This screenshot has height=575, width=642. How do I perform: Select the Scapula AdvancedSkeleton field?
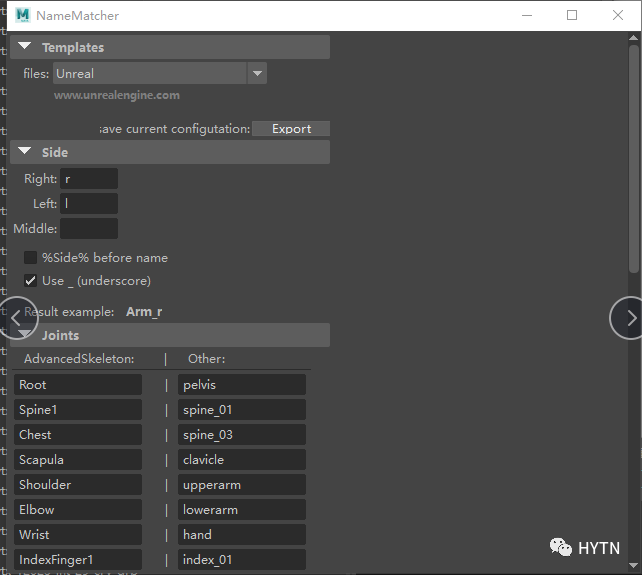pos(78,460)
